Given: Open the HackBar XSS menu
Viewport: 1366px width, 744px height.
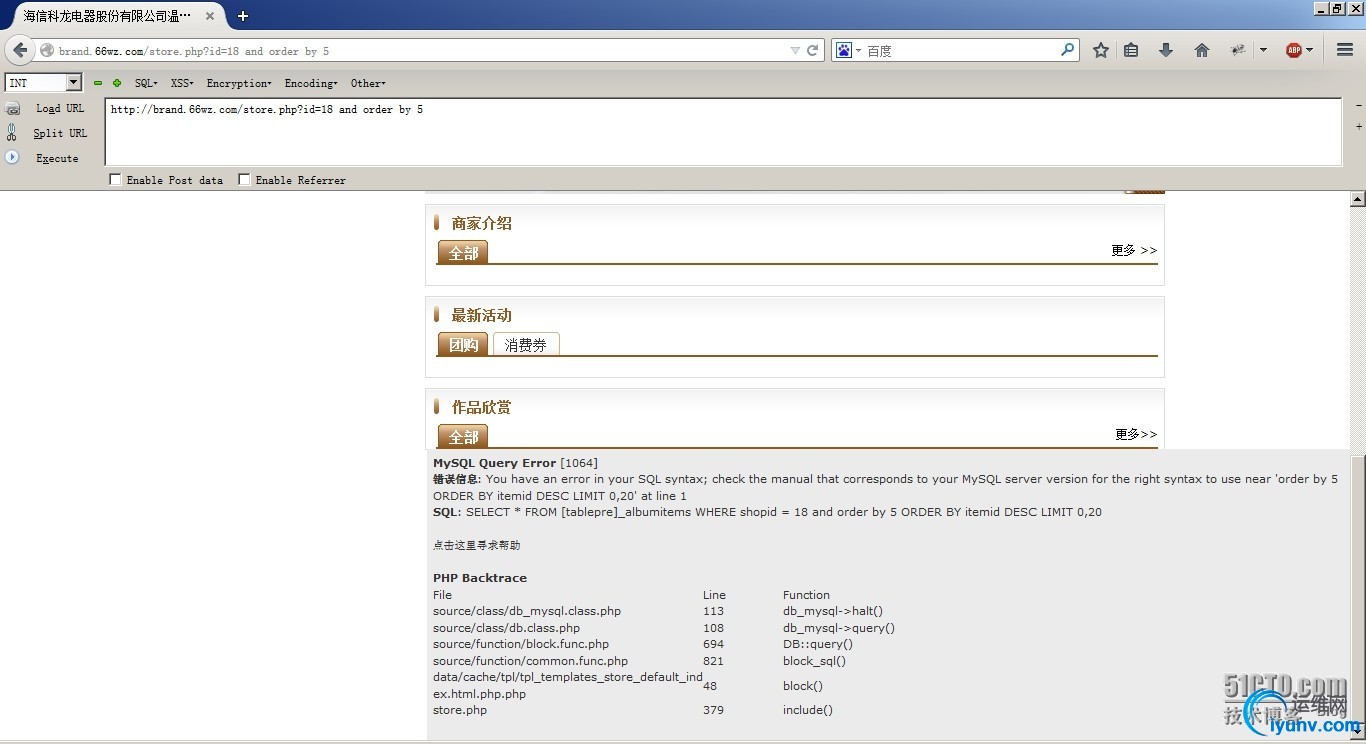Looking at the screenshot, I should tap(182, 83).
